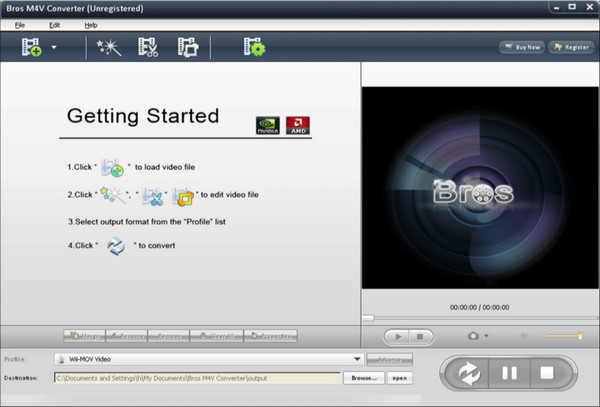Click the Register button
Screen dimensions: 600x407
pyautogui.click(x=571, y=47)
